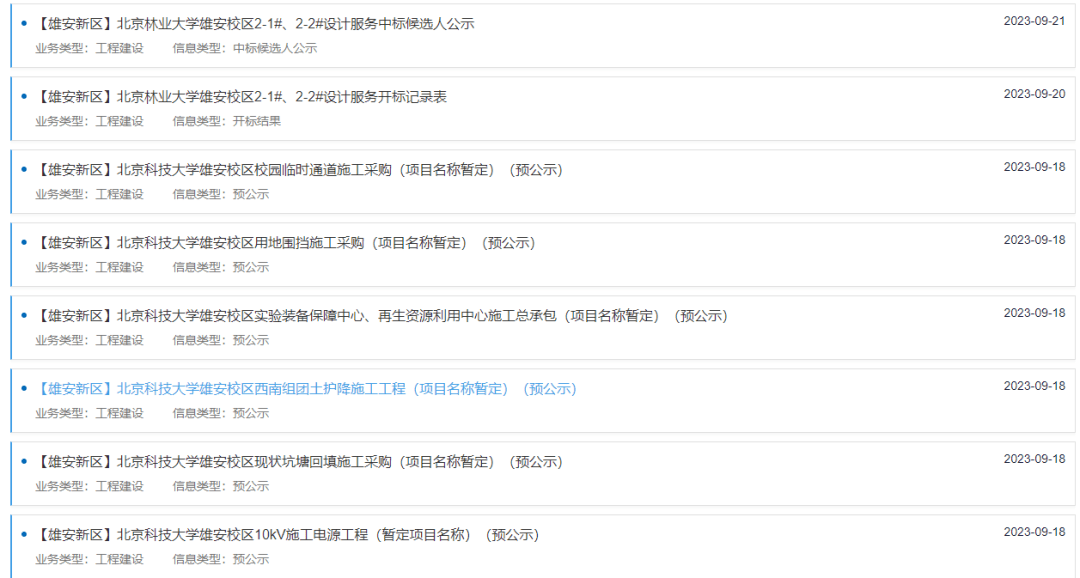Click 业务类型: 工程建设 under 用地围挡 entry

click(x=90, y=267)
